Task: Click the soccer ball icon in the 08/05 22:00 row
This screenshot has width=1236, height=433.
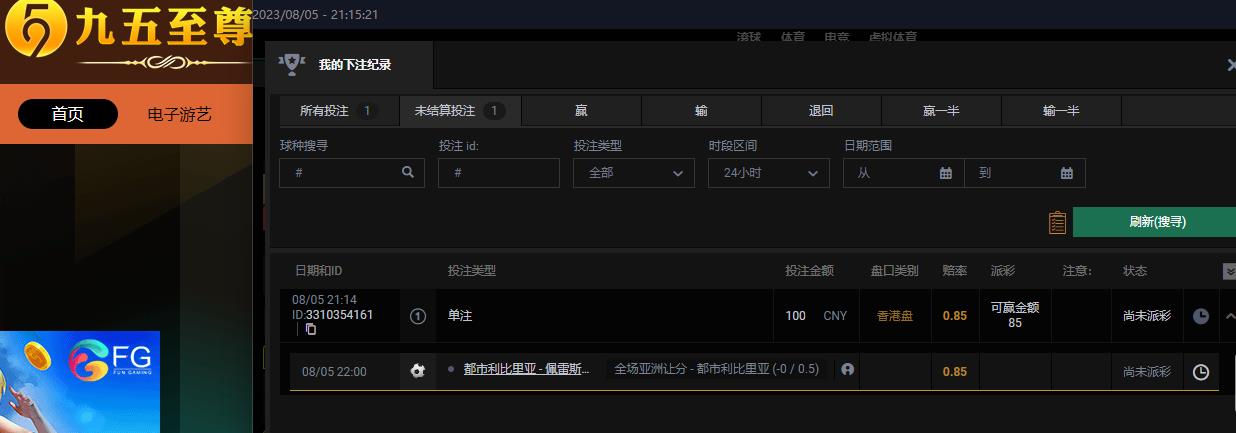Action: [418, 371]
